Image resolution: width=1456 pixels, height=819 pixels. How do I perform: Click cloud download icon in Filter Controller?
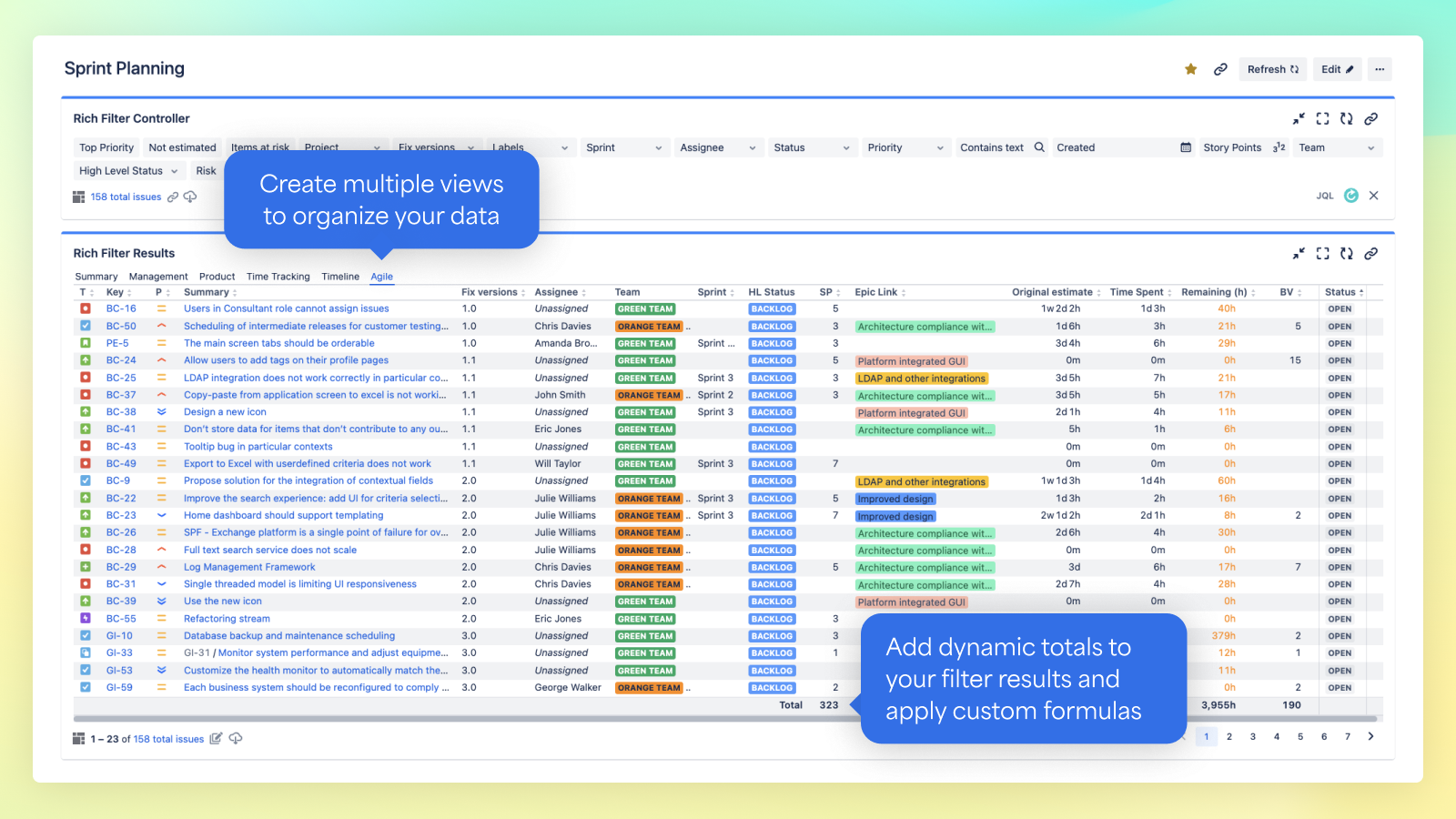tap(190, 197)
